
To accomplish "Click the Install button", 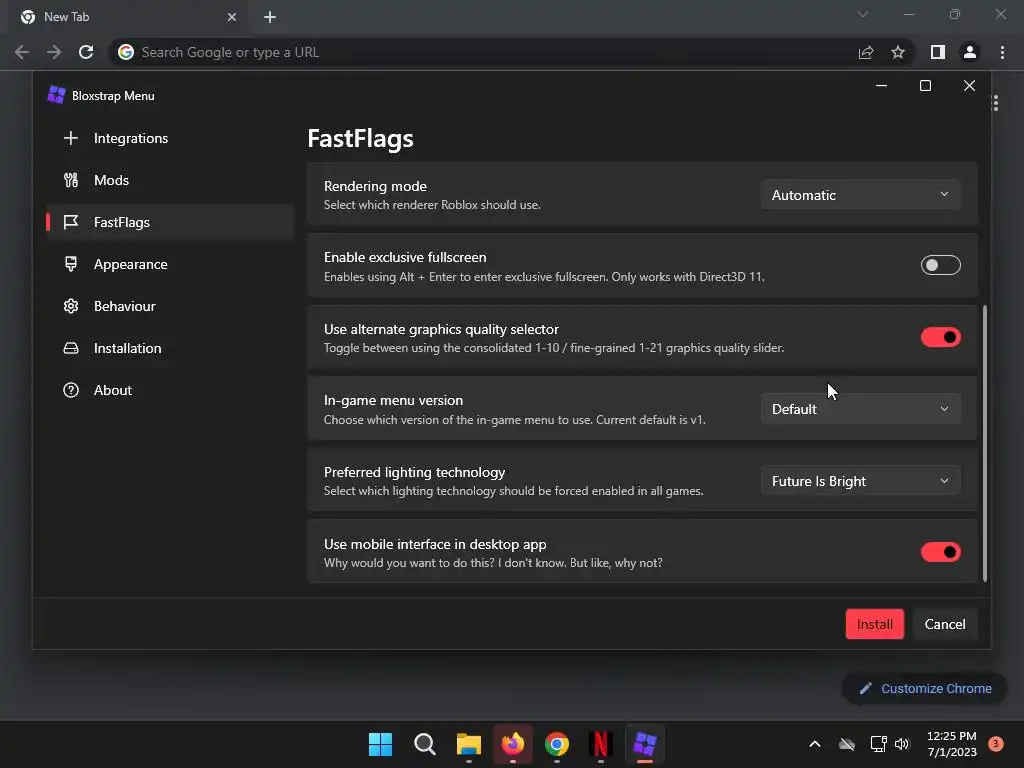I will [874, 624].
